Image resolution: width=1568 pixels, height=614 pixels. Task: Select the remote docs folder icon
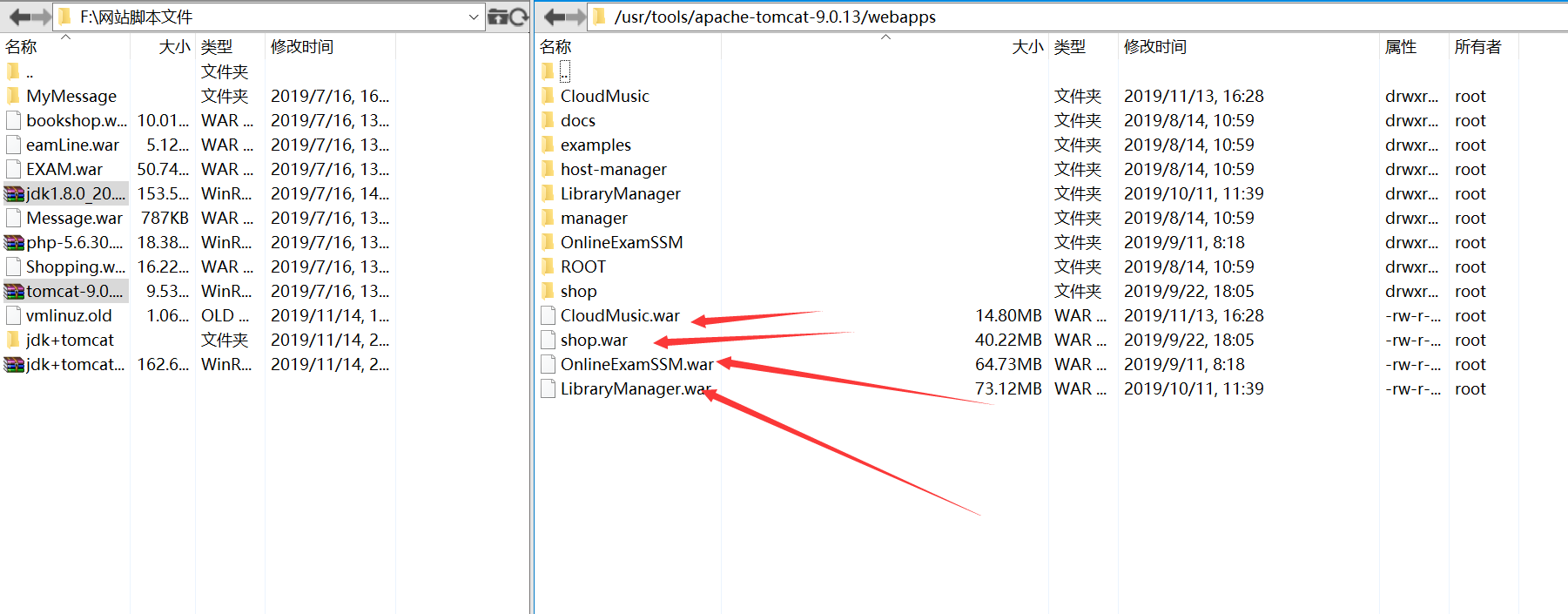tap(548, 120)
